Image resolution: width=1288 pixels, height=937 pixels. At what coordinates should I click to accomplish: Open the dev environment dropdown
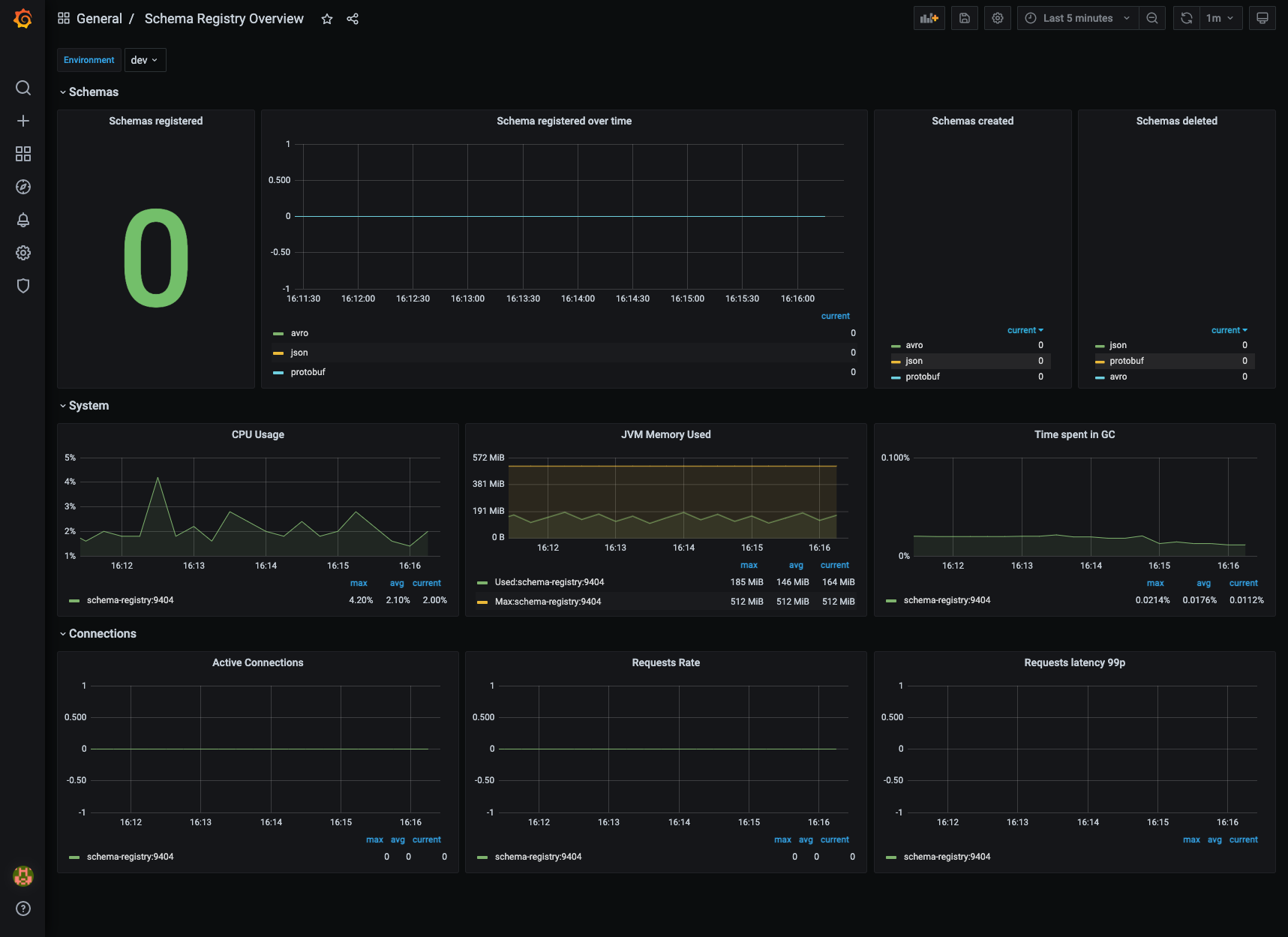click(145, 60)
